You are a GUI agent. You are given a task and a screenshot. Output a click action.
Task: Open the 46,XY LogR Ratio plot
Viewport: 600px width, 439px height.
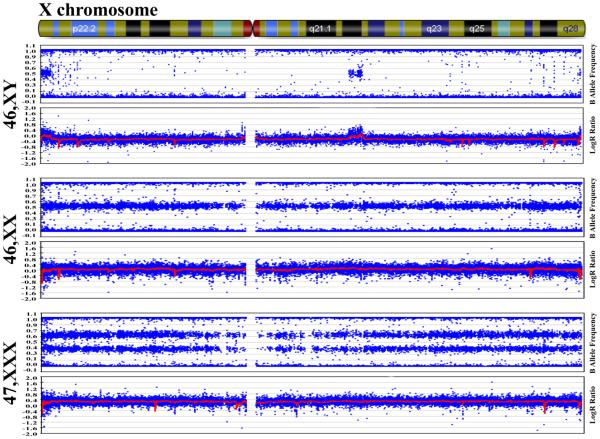coord(312,135)
